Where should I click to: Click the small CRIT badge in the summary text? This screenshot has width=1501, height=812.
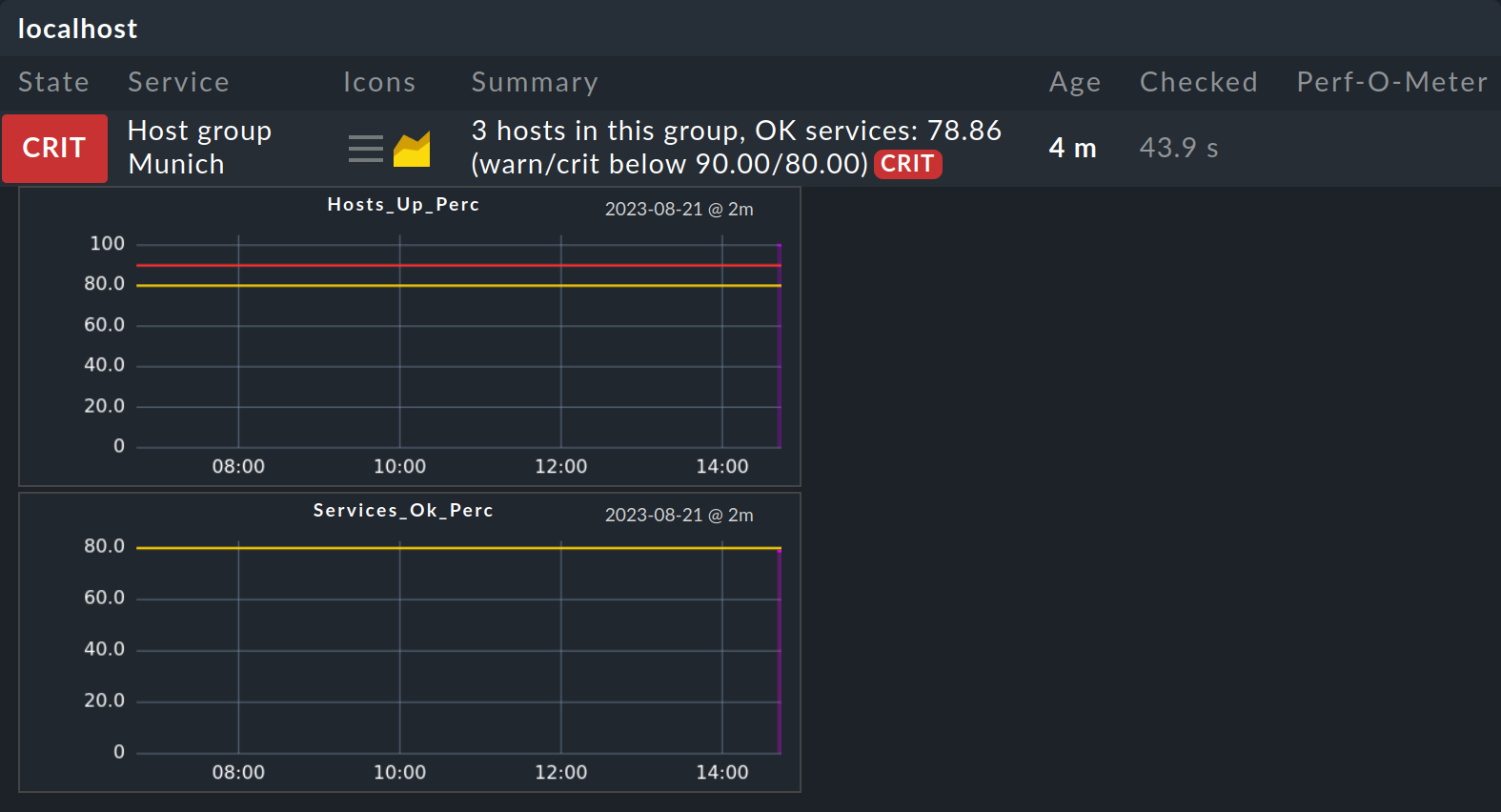tap(907, 164)
